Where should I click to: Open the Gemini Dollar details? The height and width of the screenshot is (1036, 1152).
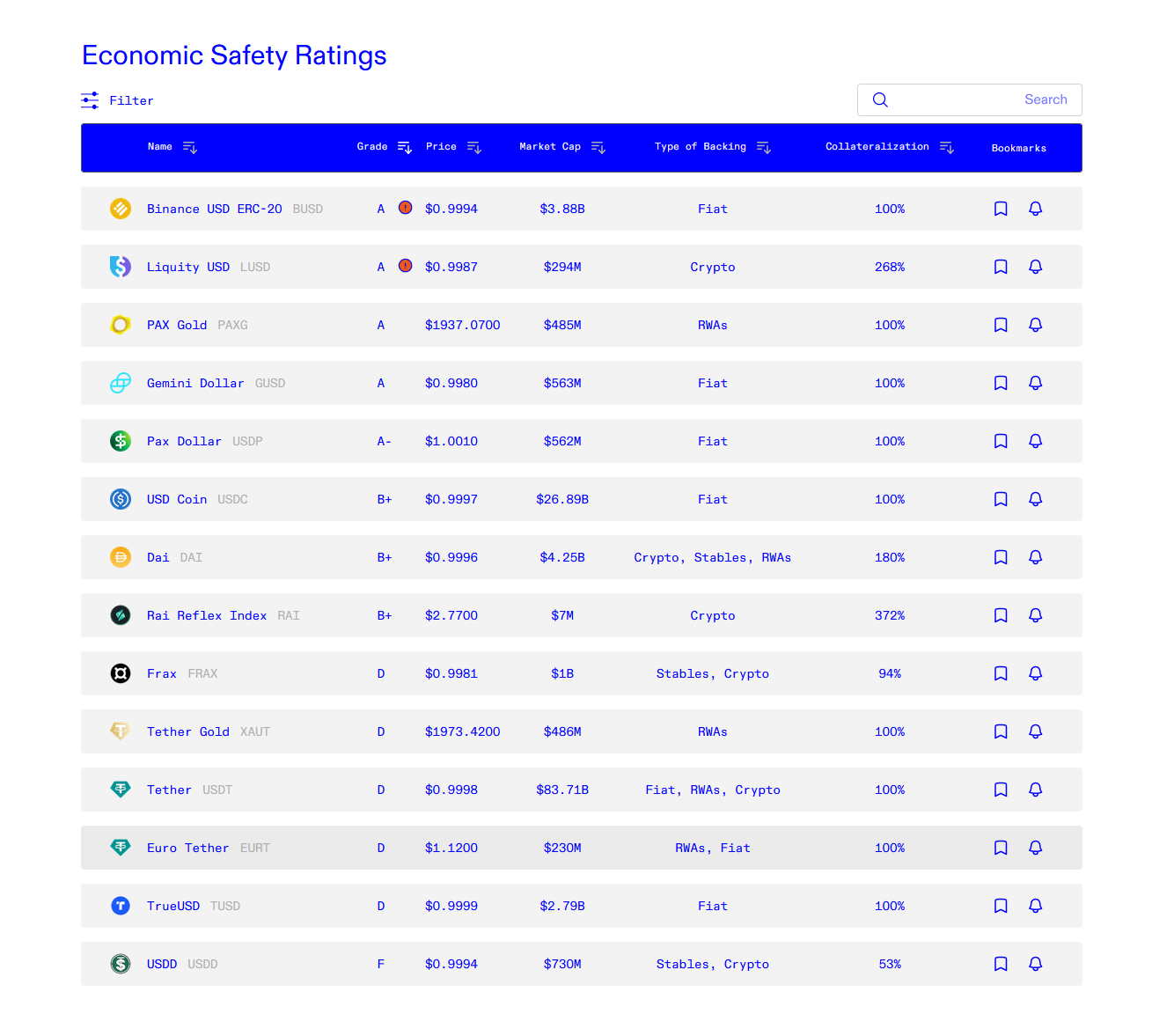point(194,383)
